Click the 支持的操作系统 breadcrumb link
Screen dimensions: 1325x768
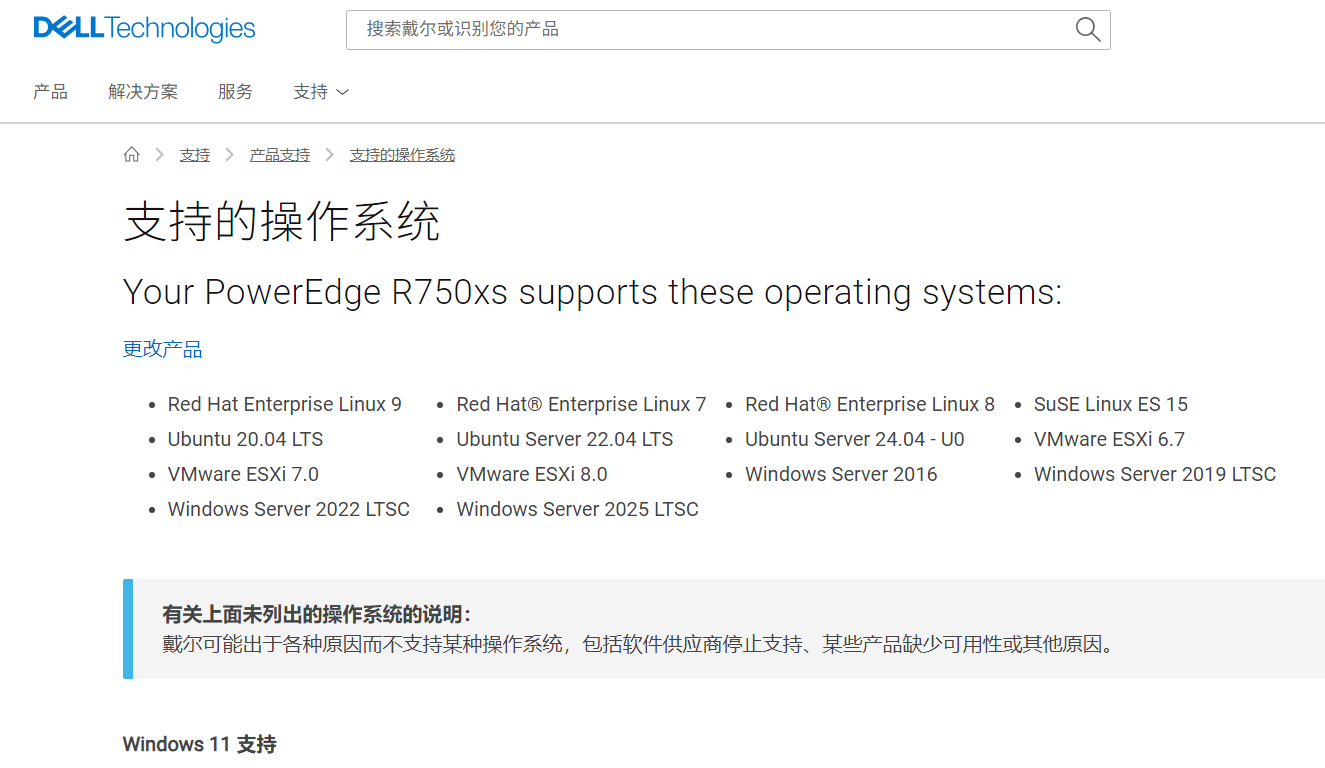pos(402,155)
